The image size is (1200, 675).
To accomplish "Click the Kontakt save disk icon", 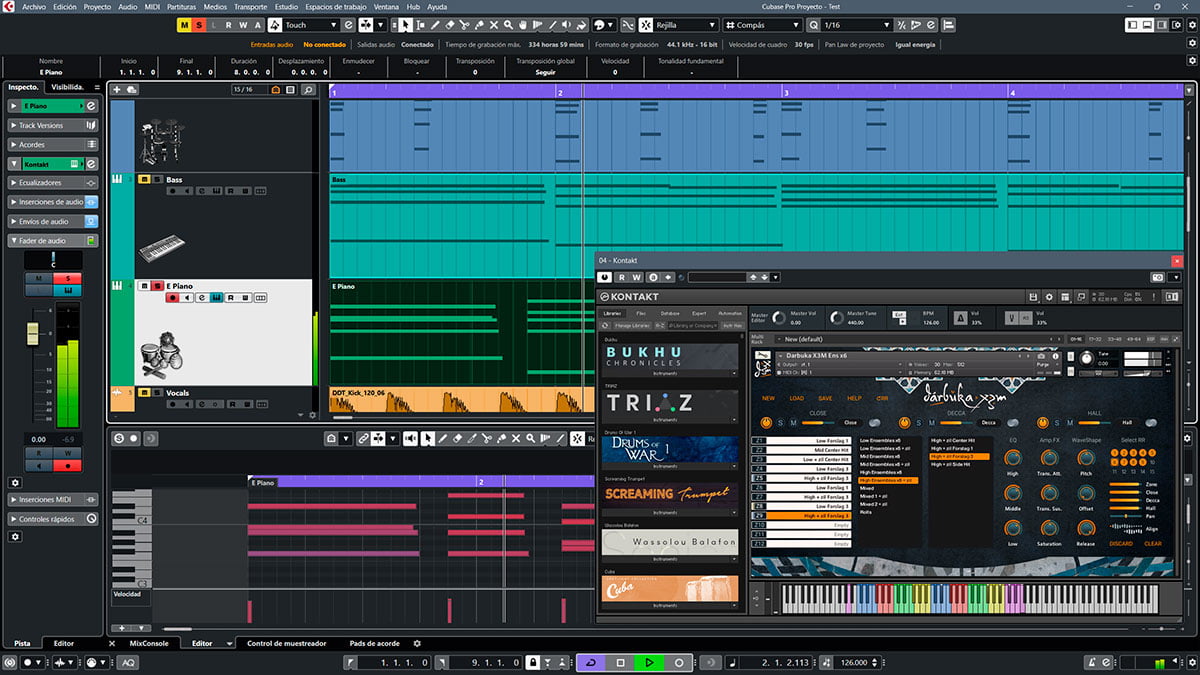I will pos(1033,297).
